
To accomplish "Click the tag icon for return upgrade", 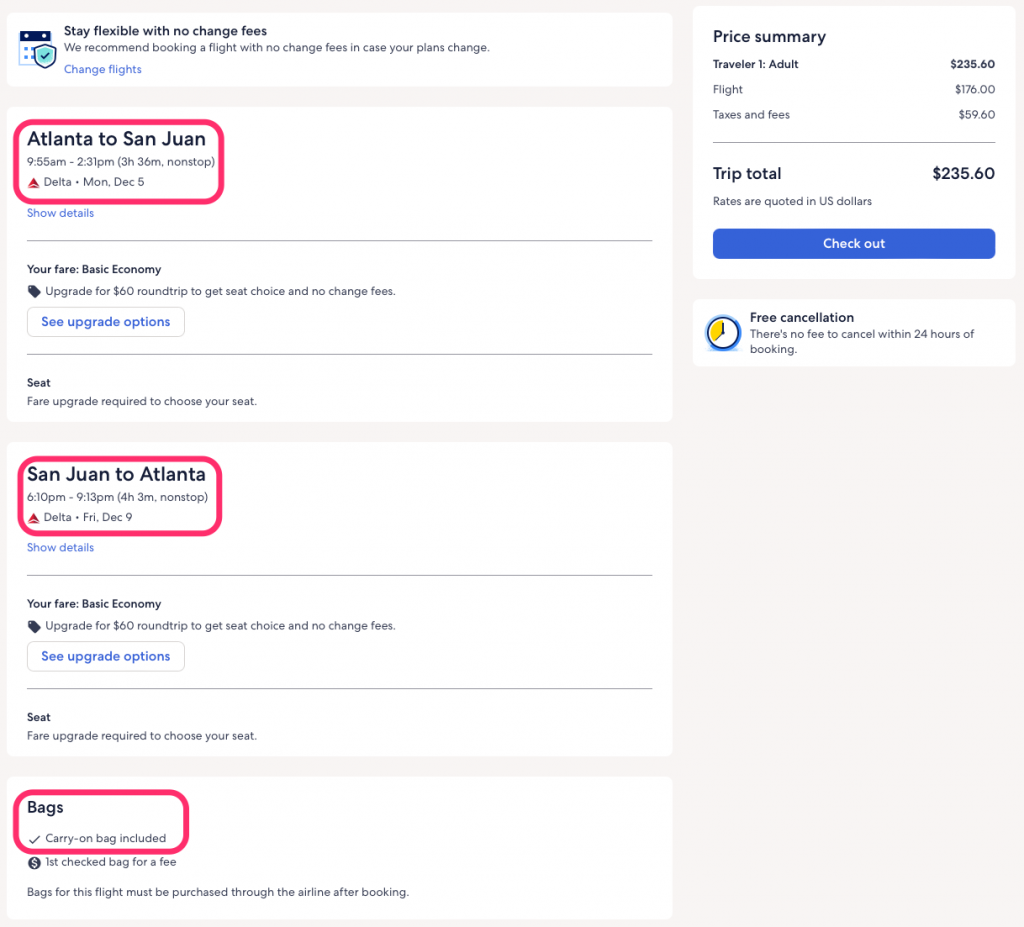I will point(34,626).
